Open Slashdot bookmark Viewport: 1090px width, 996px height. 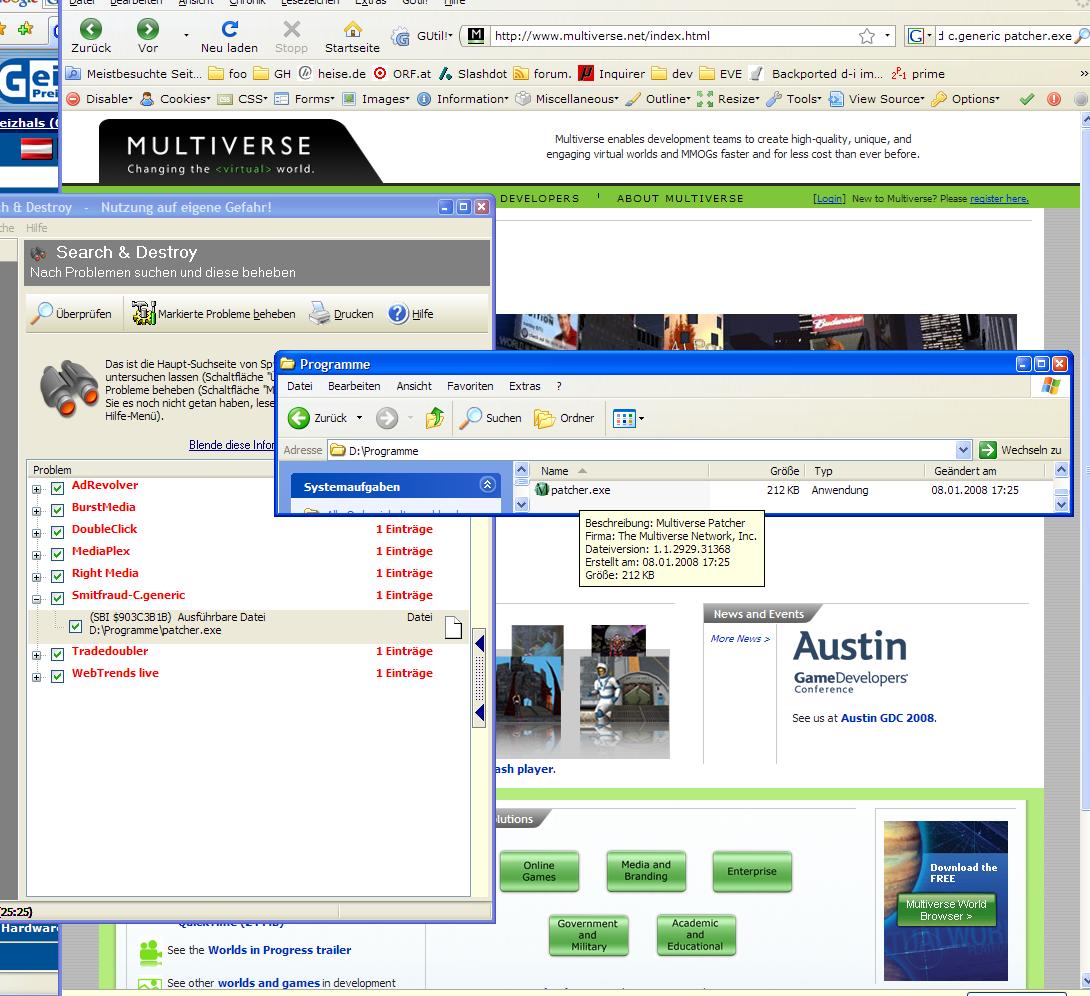(x=473, y=74)
